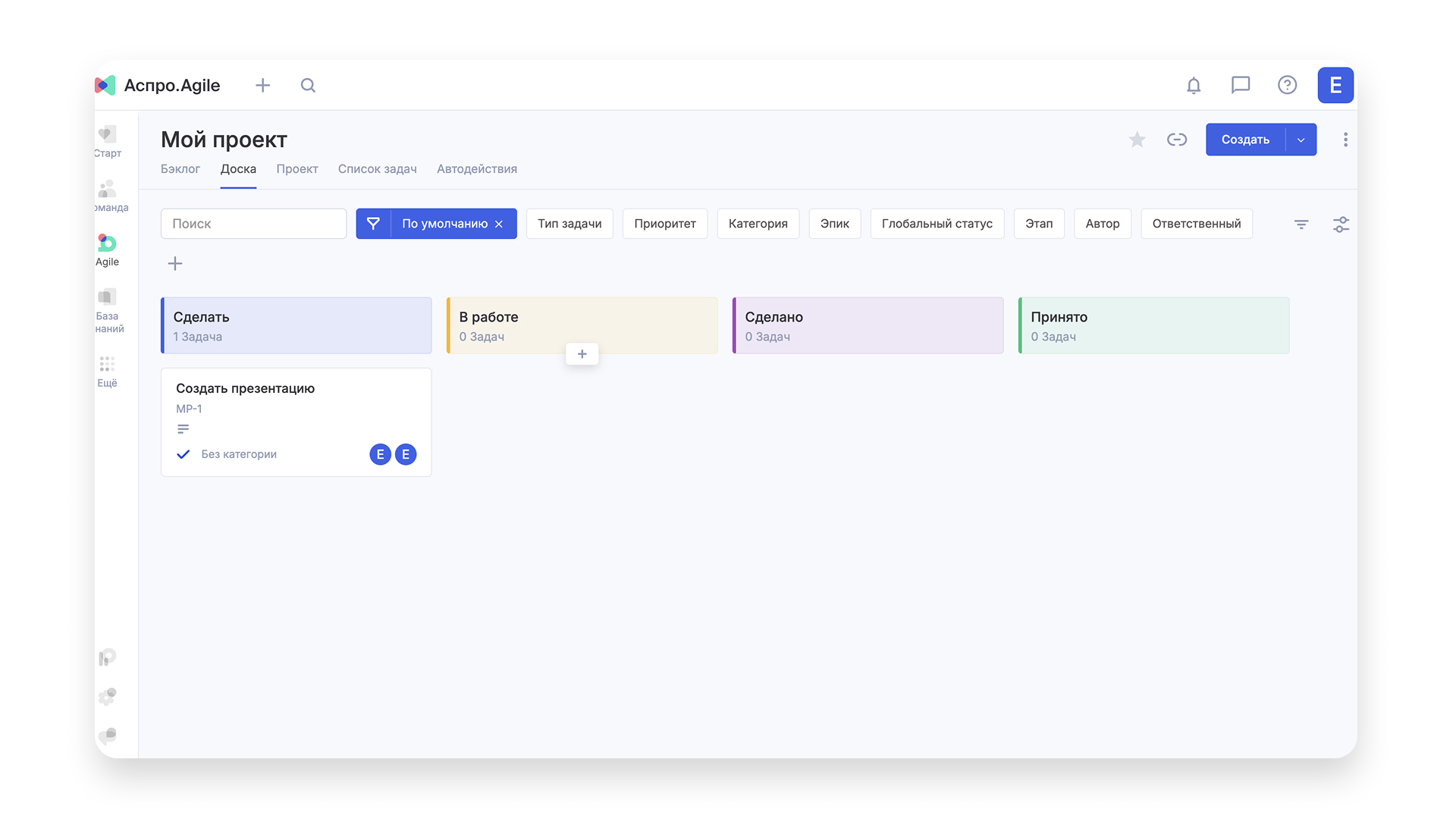Open the three-dot project menu
This screenshot has height=819, width=1456.
pyautogui.click(x=1345, y=140)
